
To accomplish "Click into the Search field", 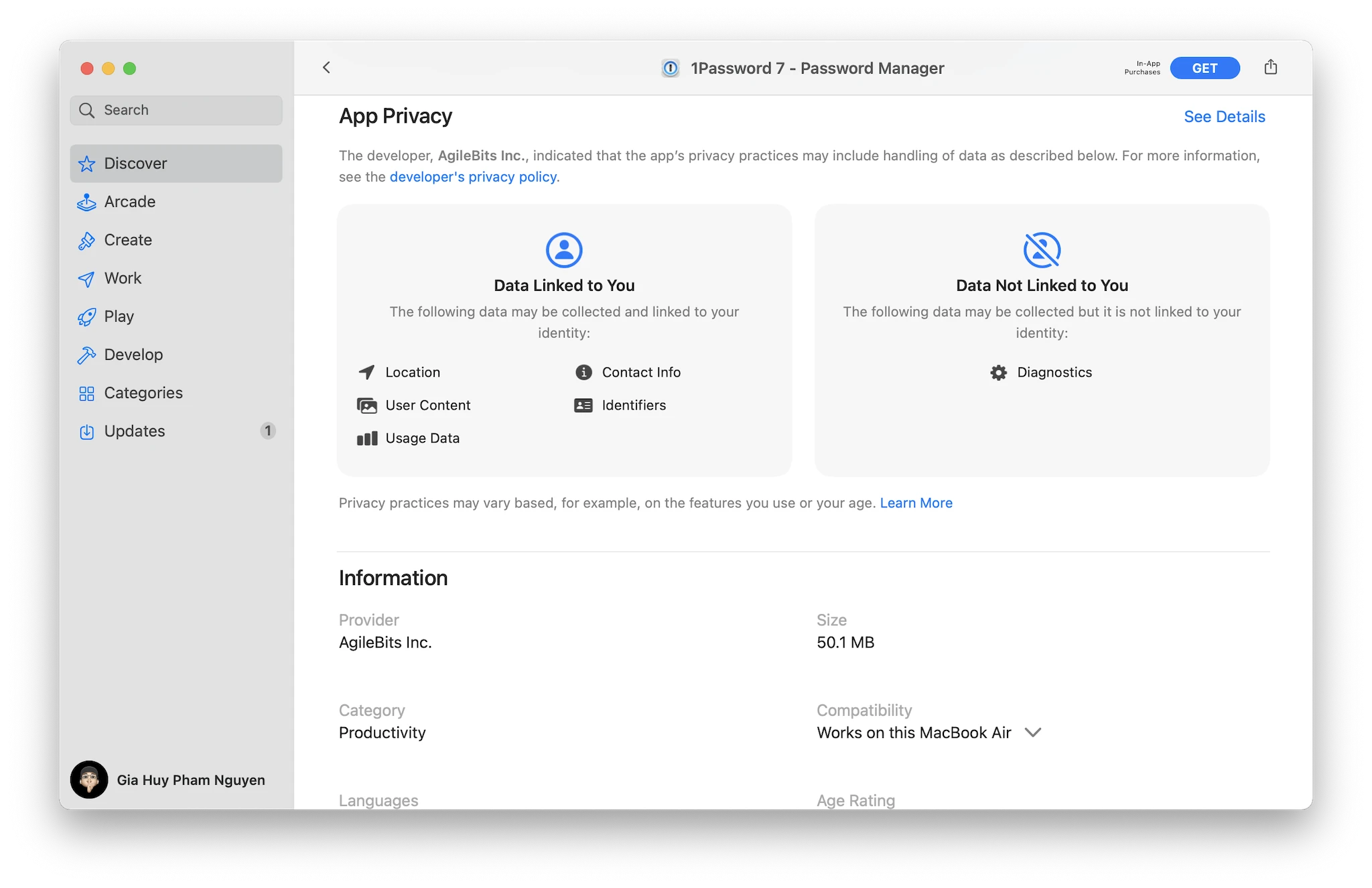I will (x=176, y=110).
